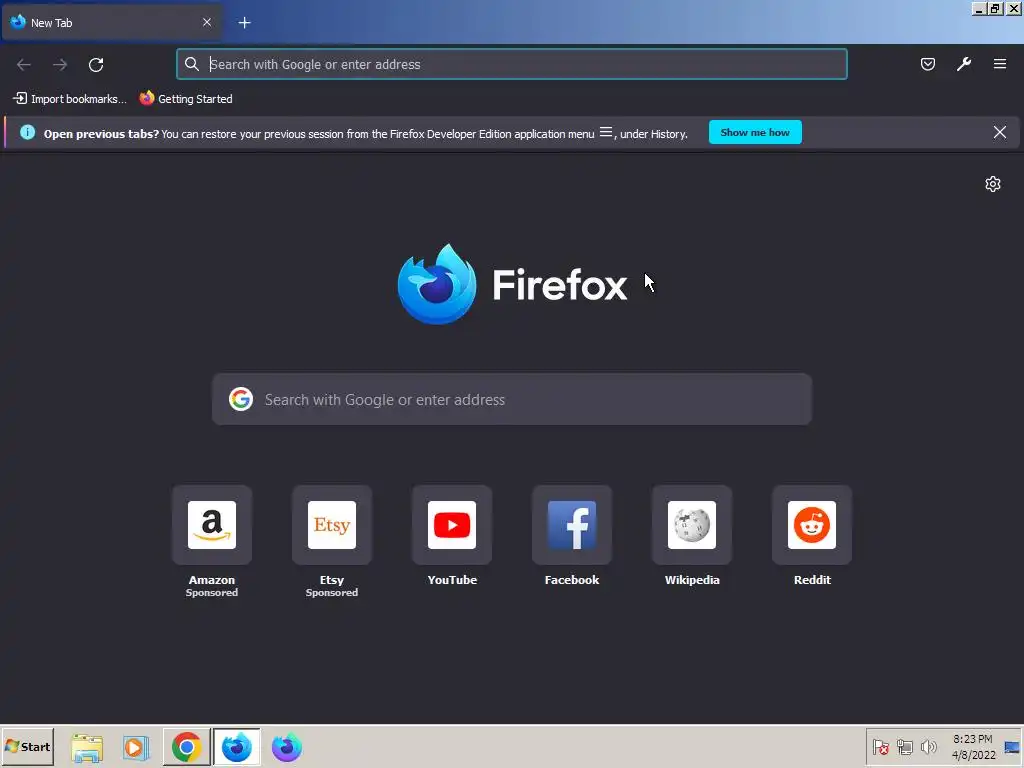Click the Wikipedia label text
The image size is (1024, 768).
click(x=692, y=580)
